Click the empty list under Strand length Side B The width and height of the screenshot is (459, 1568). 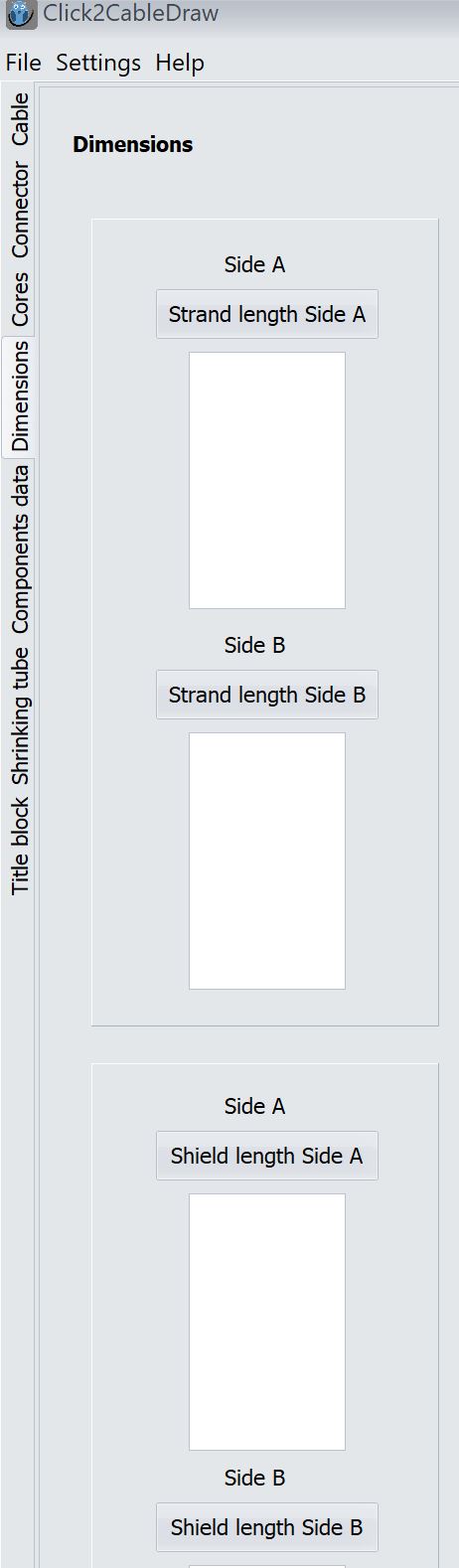click(267, 861)
